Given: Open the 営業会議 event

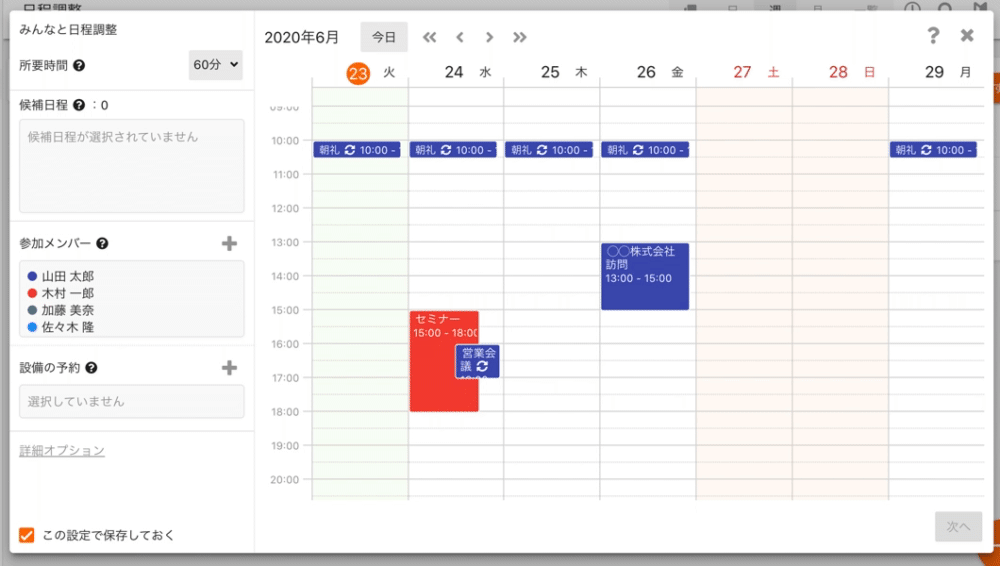Looking at the screenshot, I should (x=478, y=361).
